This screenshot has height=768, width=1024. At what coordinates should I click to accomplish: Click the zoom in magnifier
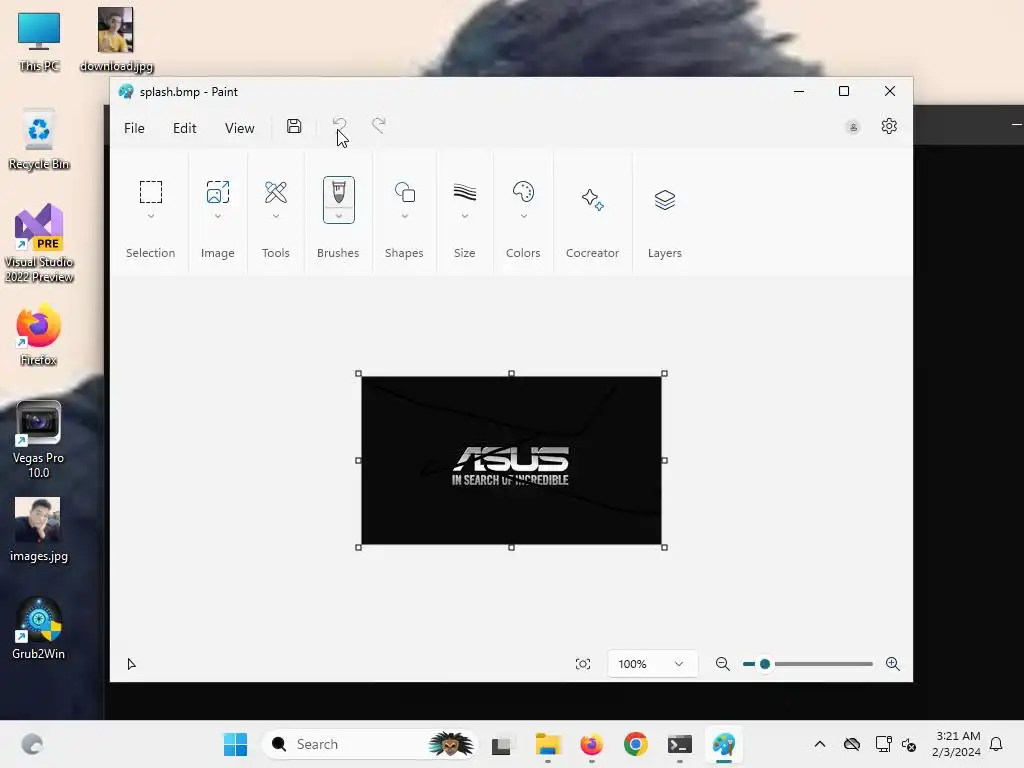tap(893, 664)
